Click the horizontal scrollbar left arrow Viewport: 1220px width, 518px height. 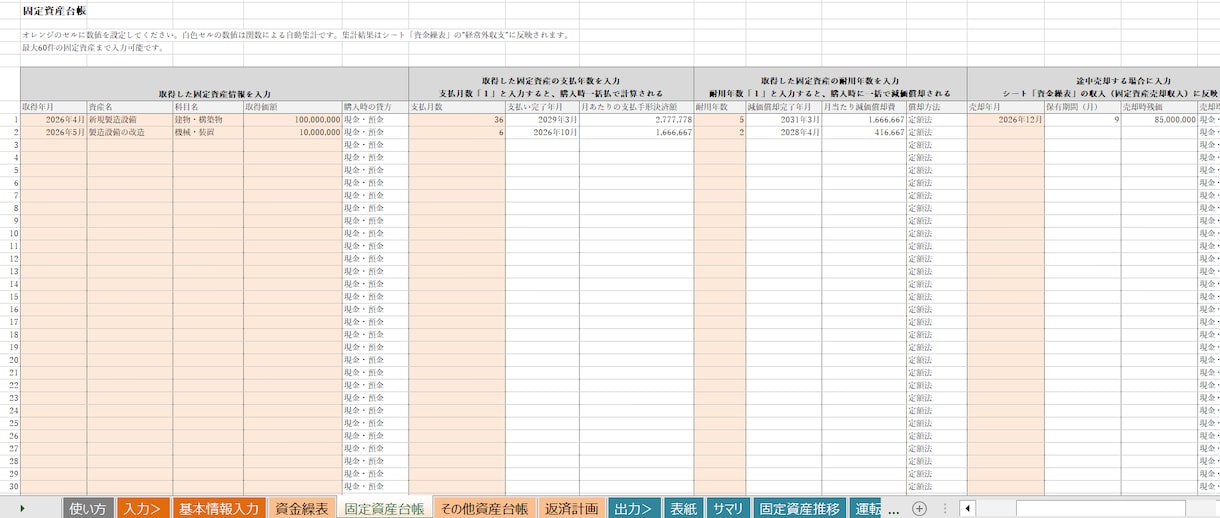pos(968,508)
